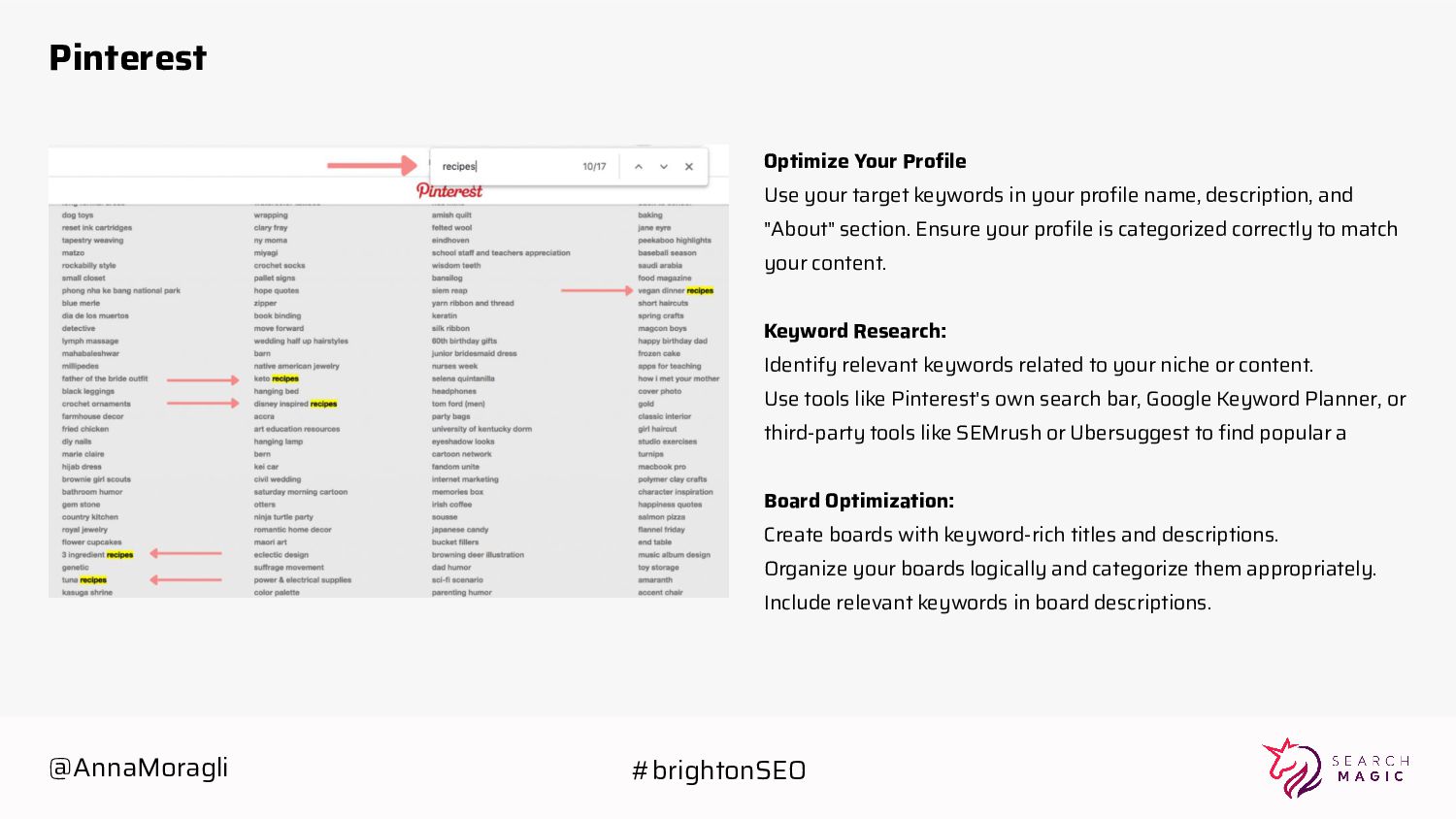The width and height of the screenshot is (1456, 819).
Task: Click the 'selena quintanilla' entry
Action: point(463,379)
